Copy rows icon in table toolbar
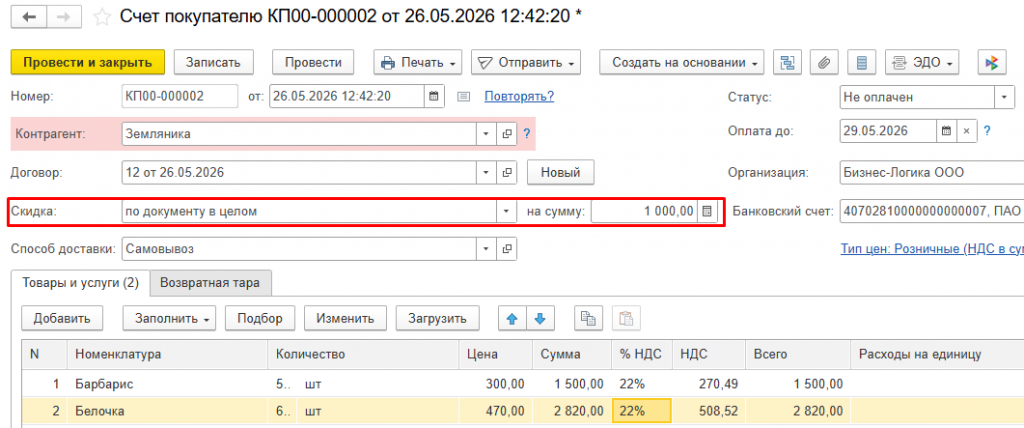Image resolution: width=1024 pixels, height=428 pixels. (x=588, y=318)
